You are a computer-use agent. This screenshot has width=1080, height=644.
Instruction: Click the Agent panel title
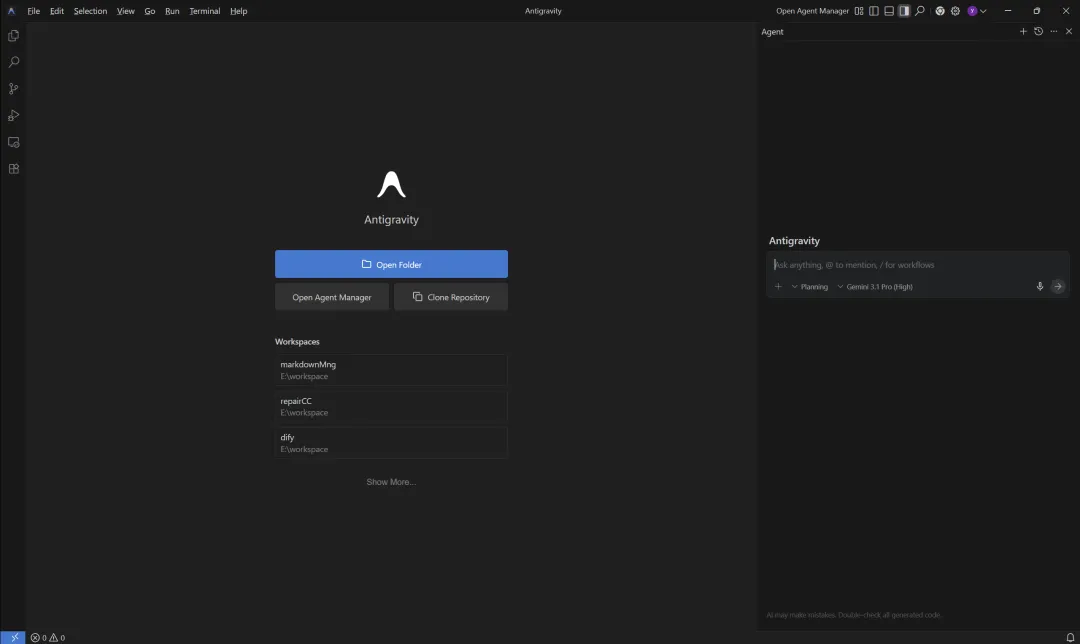coord(772,32)
